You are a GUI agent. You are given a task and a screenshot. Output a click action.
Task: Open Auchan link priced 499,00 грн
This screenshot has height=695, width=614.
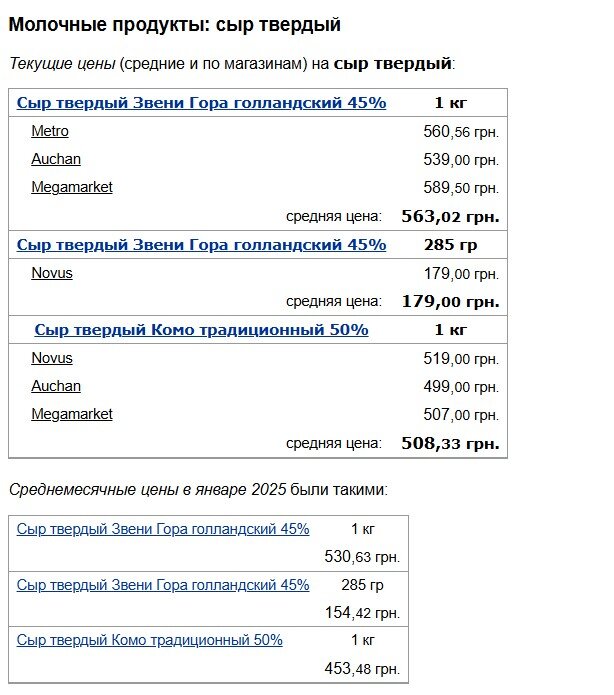(56, 386)
